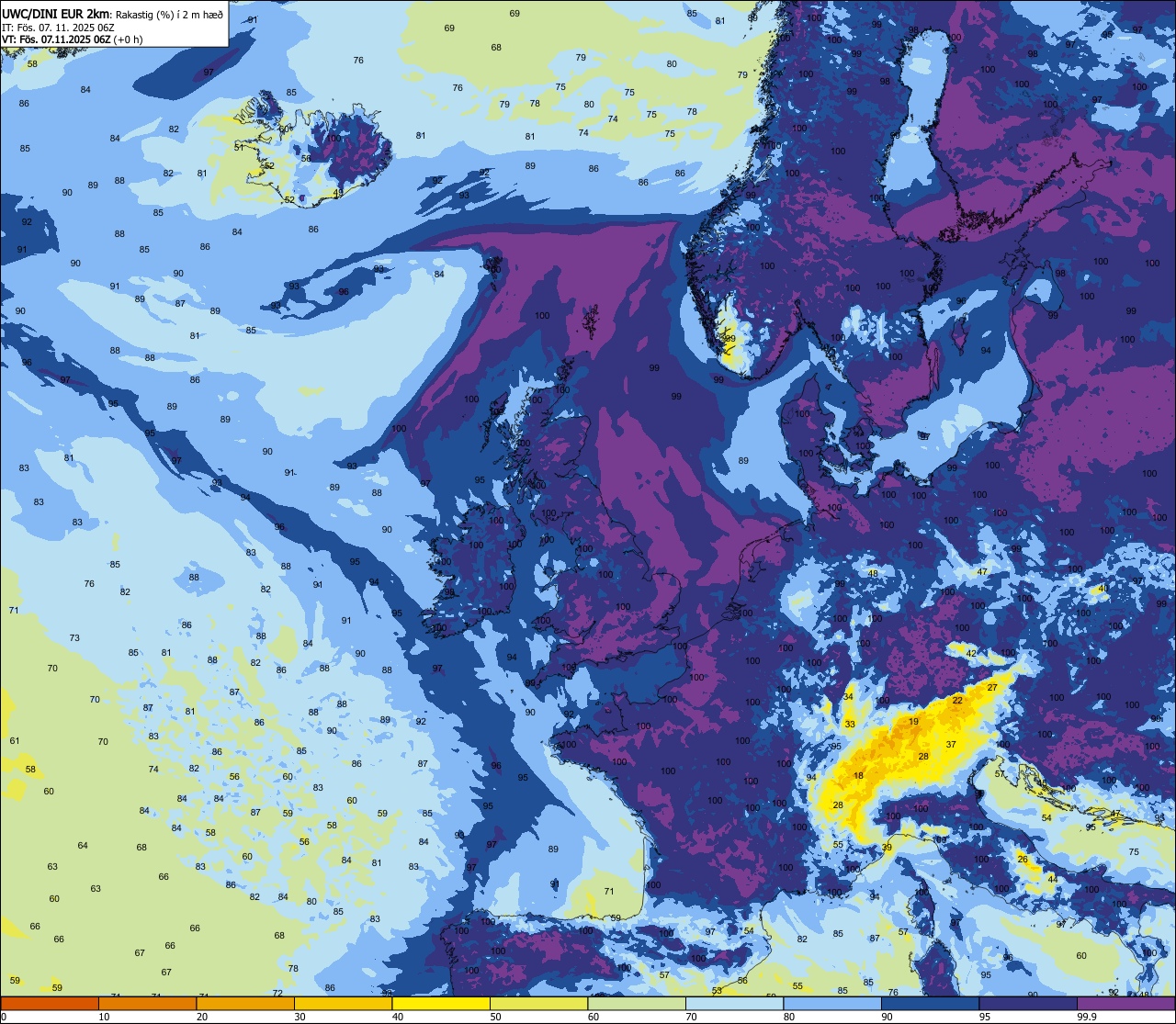This screenshot has width=1176, height=1024.
Task: Click the humidity value '37' on the map
Action: (951, 745)
